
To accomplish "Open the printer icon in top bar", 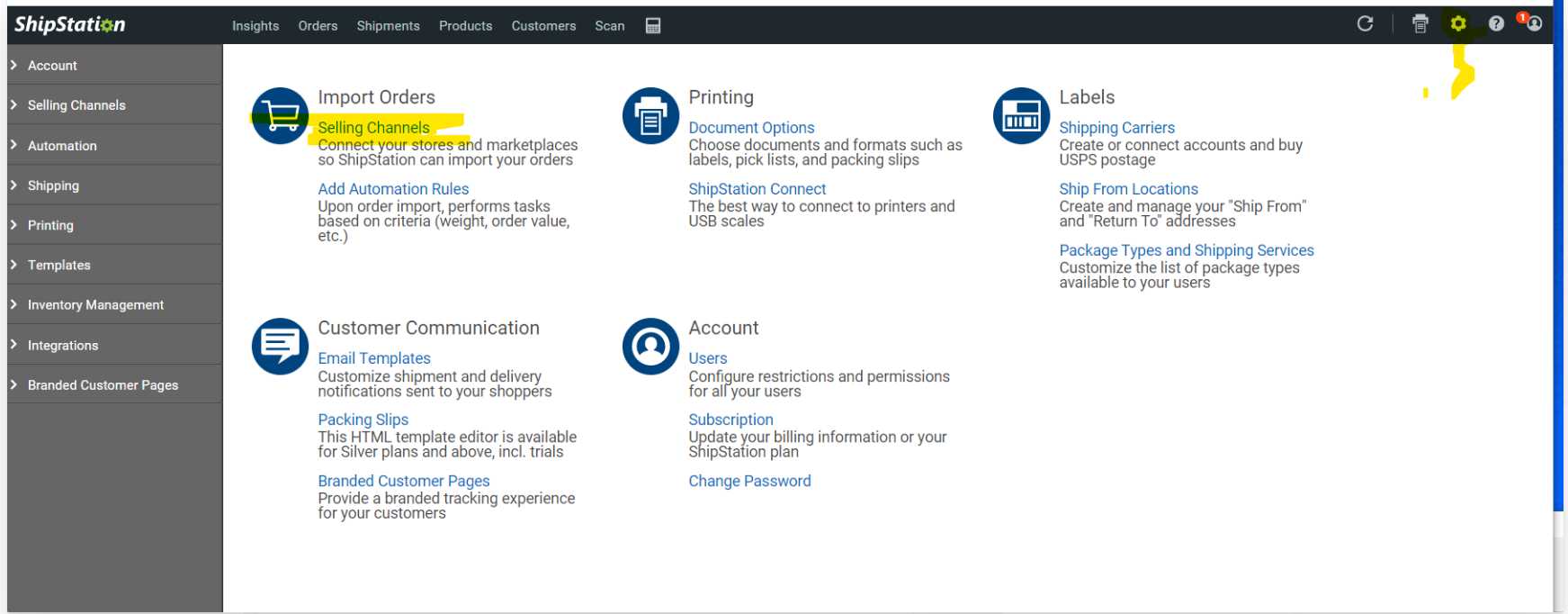I will tap(1420, 24).
